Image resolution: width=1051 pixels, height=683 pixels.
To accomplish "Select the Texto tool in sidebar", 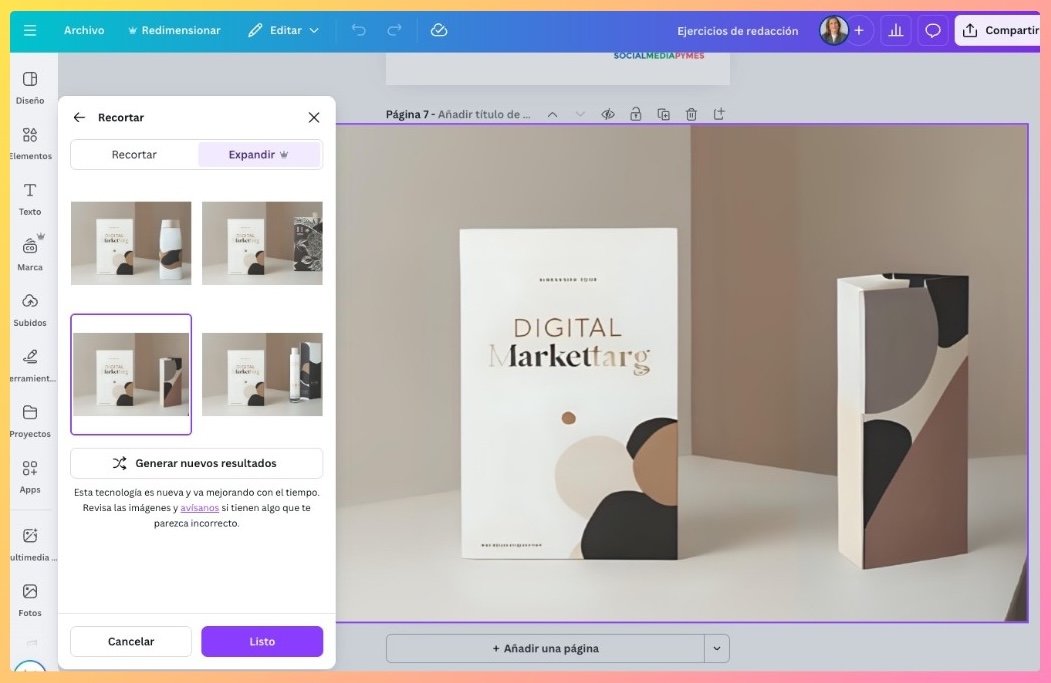I will click(30, 198).
